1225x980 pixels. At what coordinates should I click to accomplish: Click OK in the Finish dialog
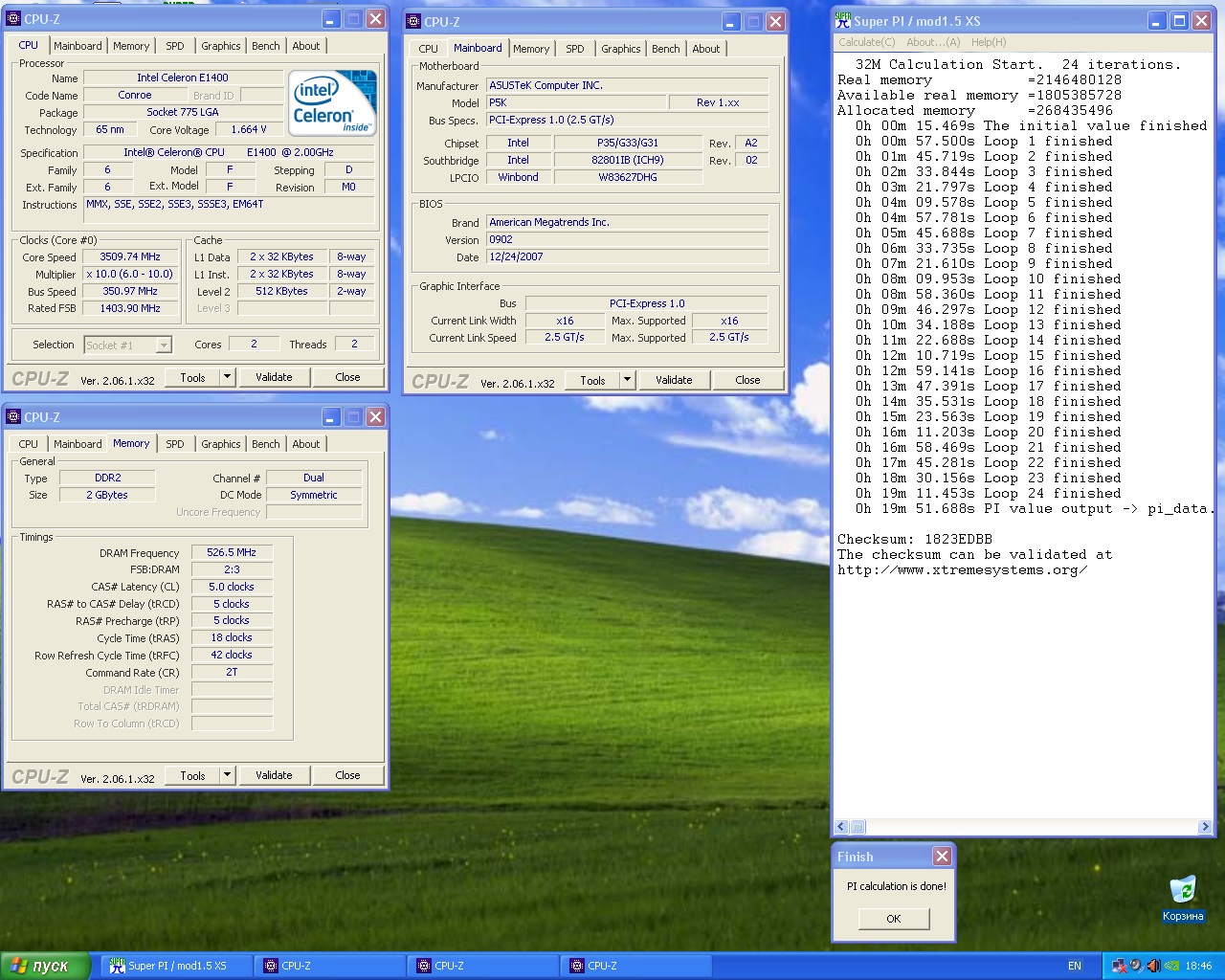coord(893,919)
